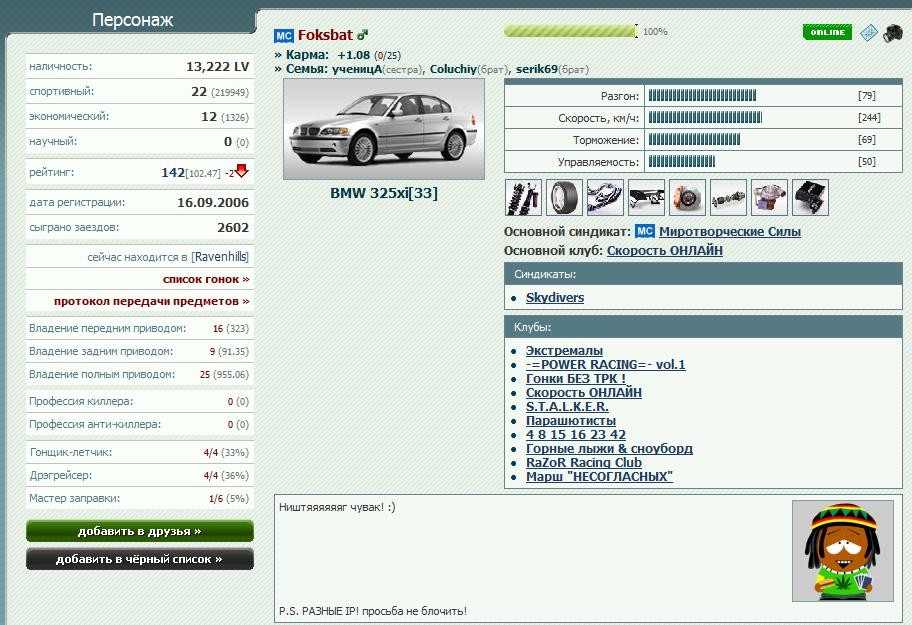
Task: Open Парашютисты club link
Action: pos(571,420)
